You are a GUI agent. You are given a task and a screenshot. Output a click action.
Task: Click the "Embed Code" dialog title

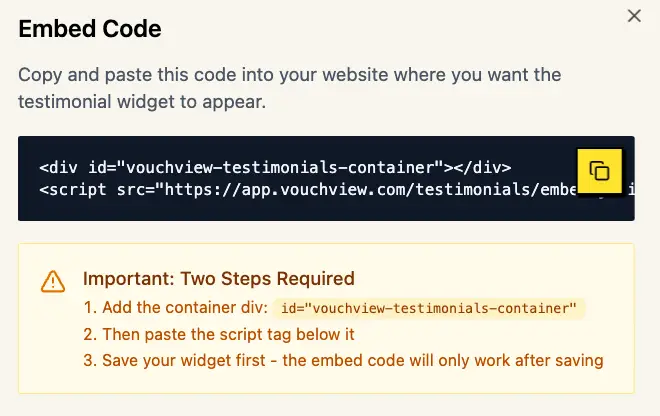point(89,29)
